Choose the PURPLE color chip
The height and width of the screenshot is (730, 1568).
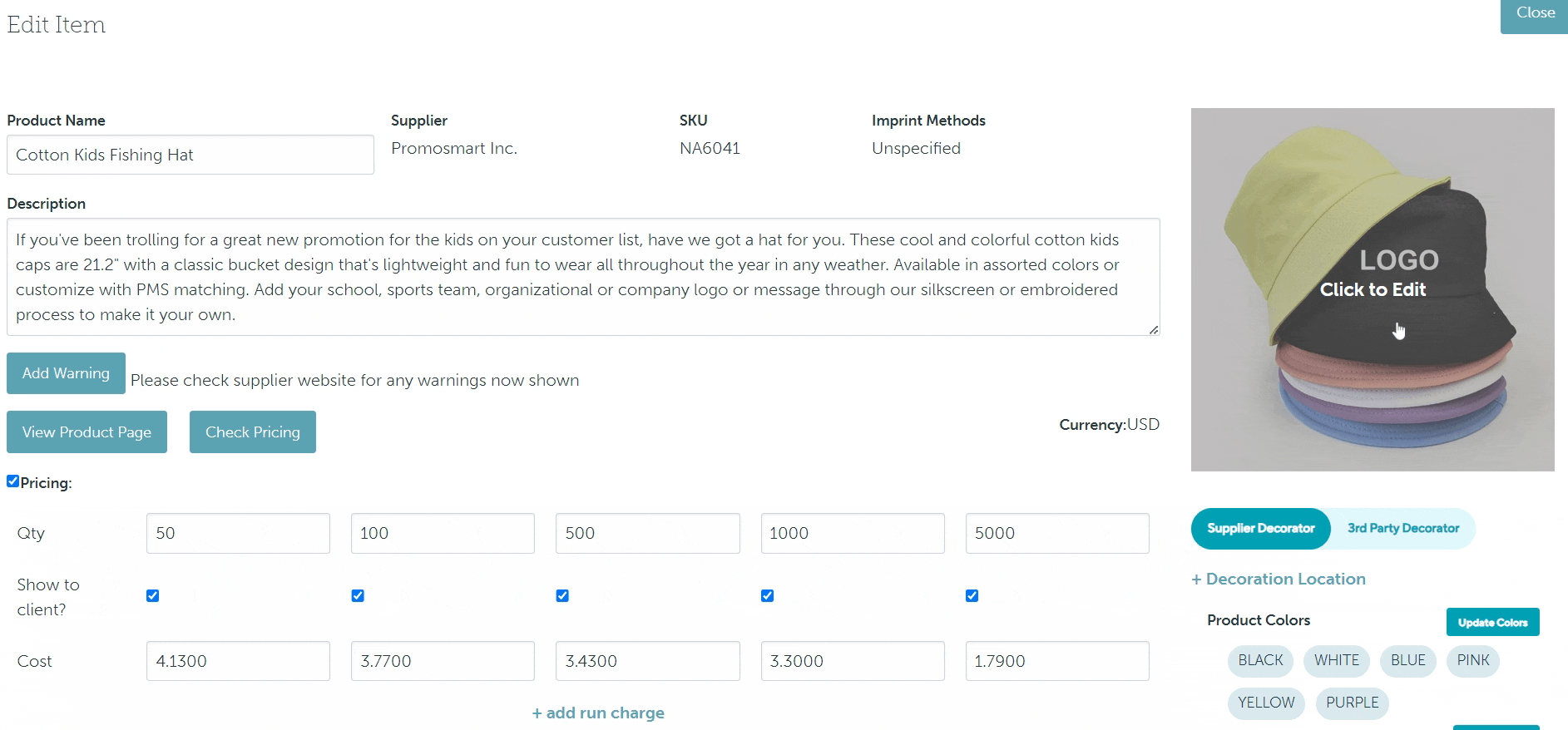click(1352, 703)
